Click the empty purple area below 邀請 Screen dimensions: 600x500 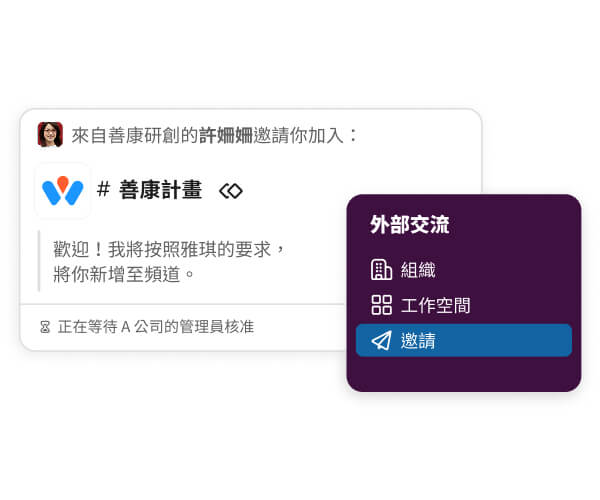click(464, 374)
